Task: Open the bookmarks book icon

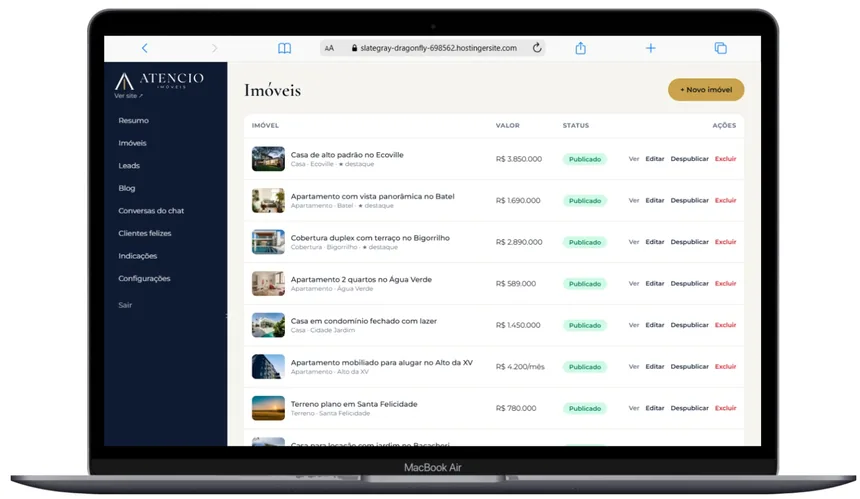Action: (284, 48)
